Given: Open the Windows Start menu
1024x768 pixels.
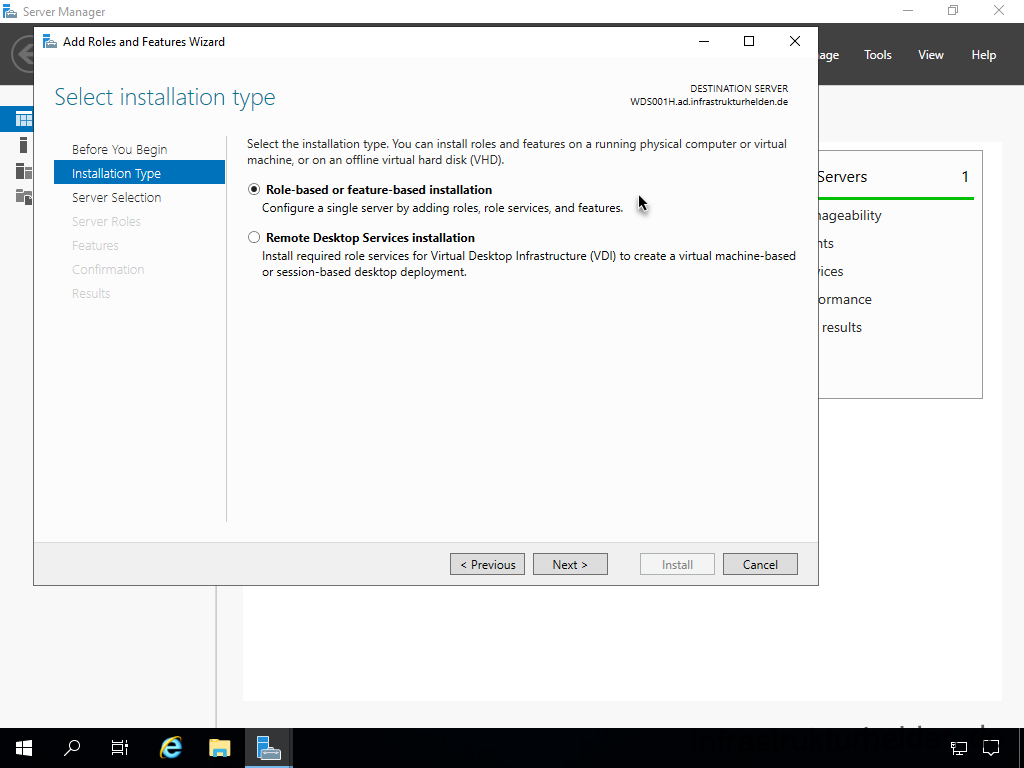Looking at the screenshot, I should [24, 748].
